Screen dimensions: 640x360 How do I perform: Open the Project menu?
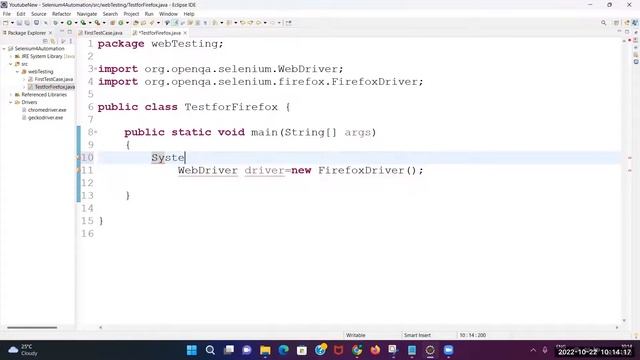coord(131,14)
